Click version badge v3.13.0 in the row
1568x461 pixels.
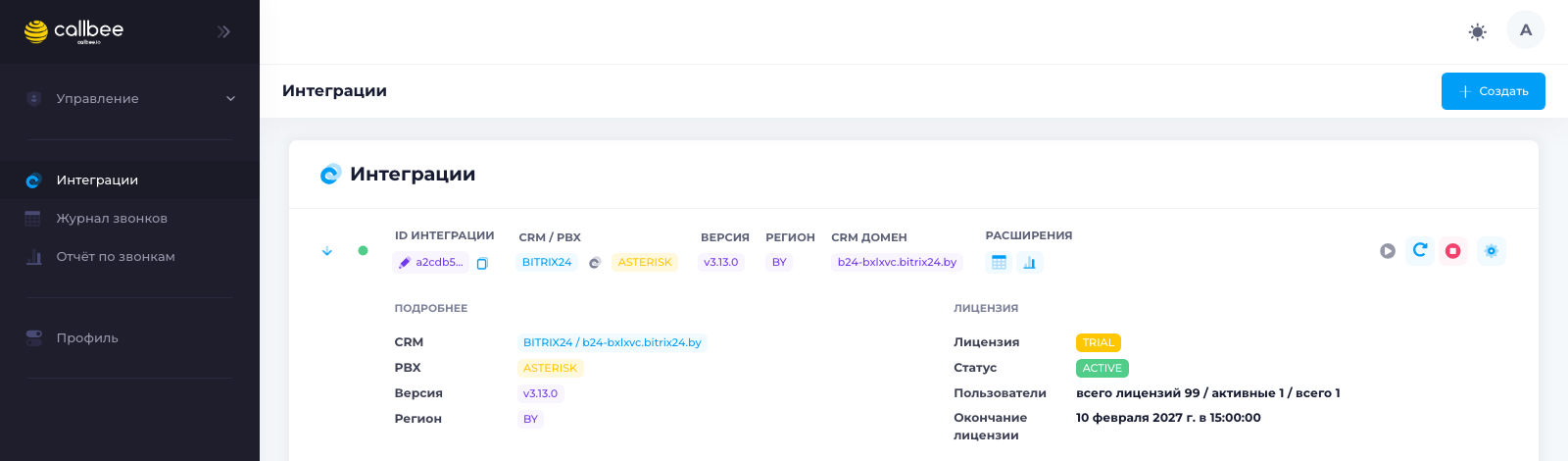click(721, 262)
